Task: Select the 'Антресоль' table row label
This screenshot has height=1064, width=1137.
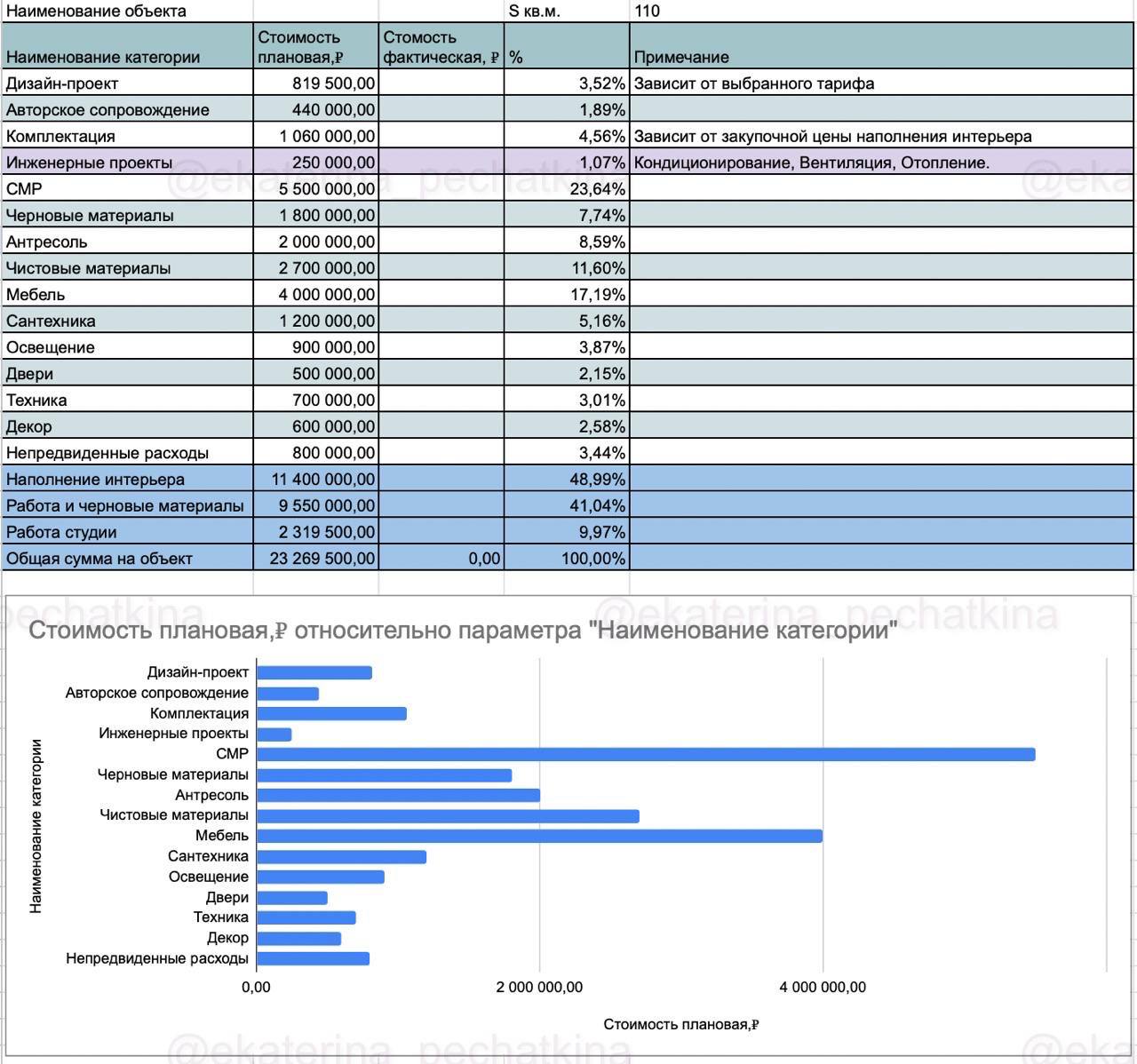Action: point(127,242)
